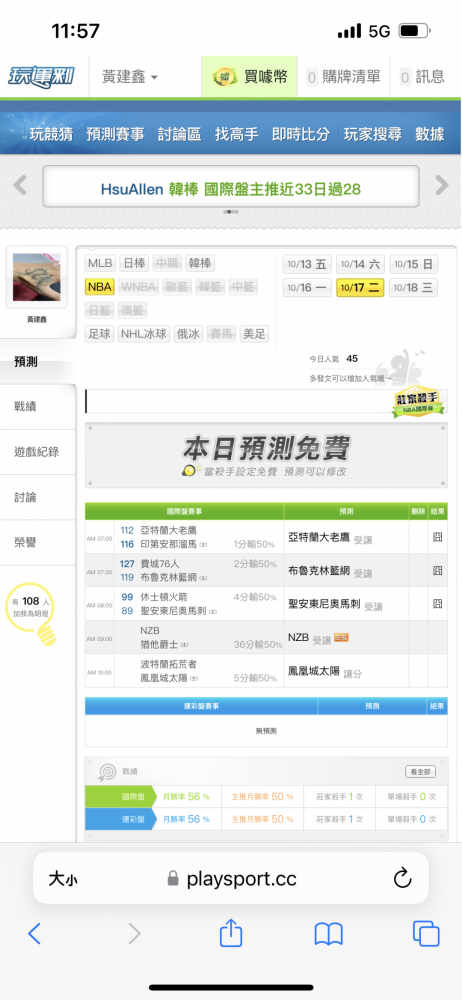462x1000 pixels.
Task: Select the 費城76人 team text
Action: [x=160, y=564]
